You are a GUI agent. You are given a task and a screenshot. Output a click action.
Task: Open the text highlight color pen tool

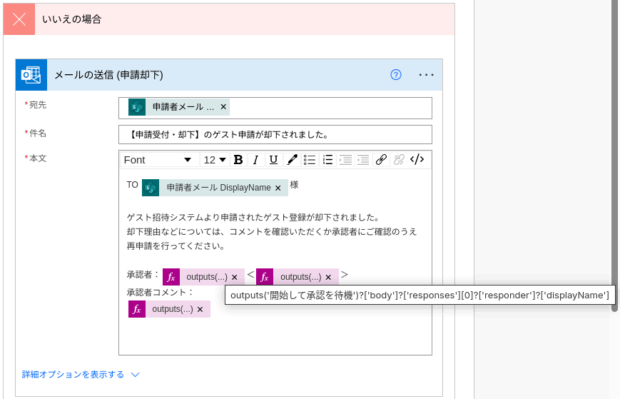[292, 160]
